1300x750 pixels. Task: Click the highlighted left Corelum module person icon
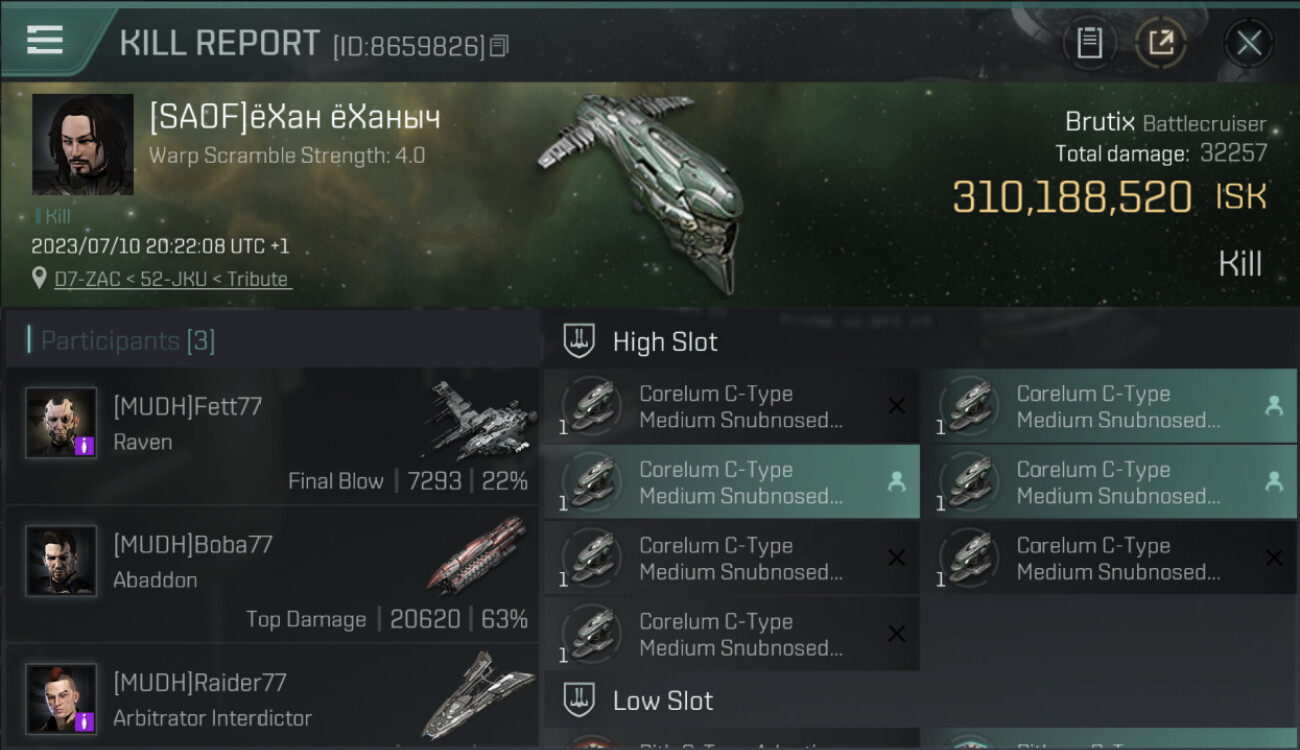(x=896, y=482)
